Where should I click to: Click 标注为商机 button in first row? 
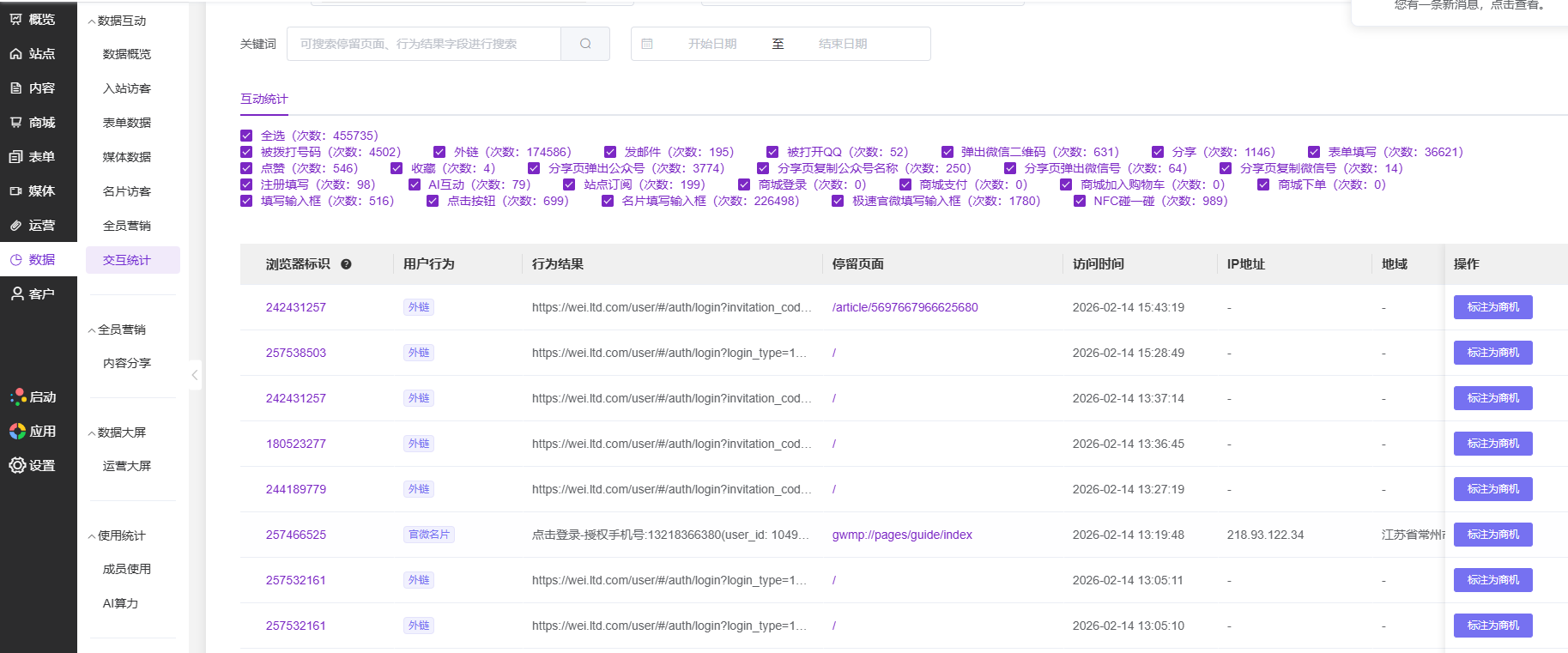(1492, 307)
